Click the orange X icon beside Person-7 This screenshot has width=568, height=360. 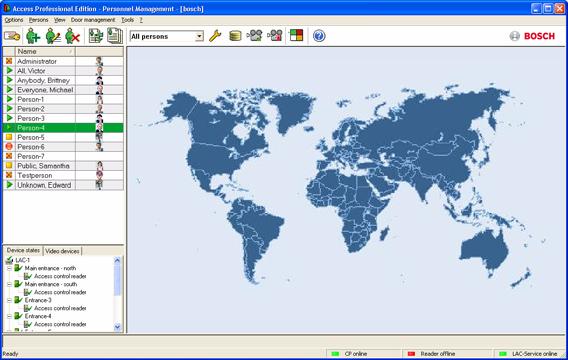pos(9,156)
